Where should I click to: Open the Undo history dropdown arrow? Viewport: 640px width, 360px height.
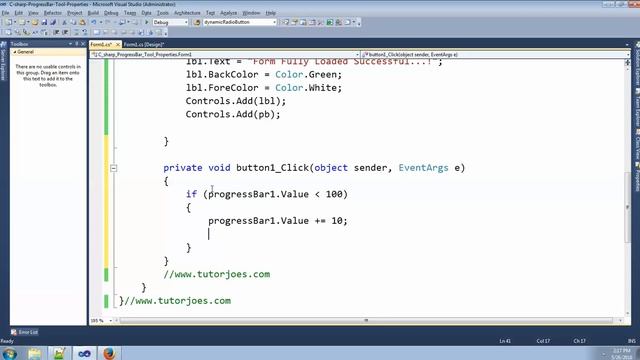(100, 22)
